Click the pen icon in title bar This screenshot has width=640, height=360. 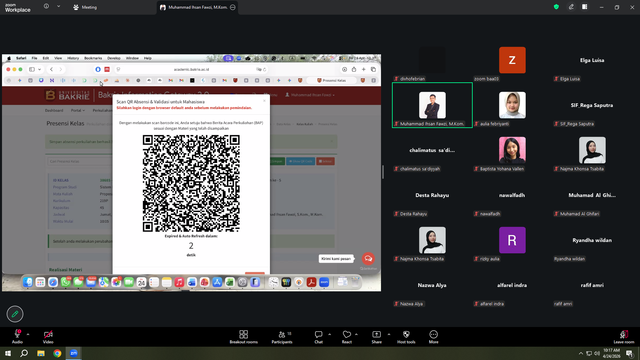571,7
